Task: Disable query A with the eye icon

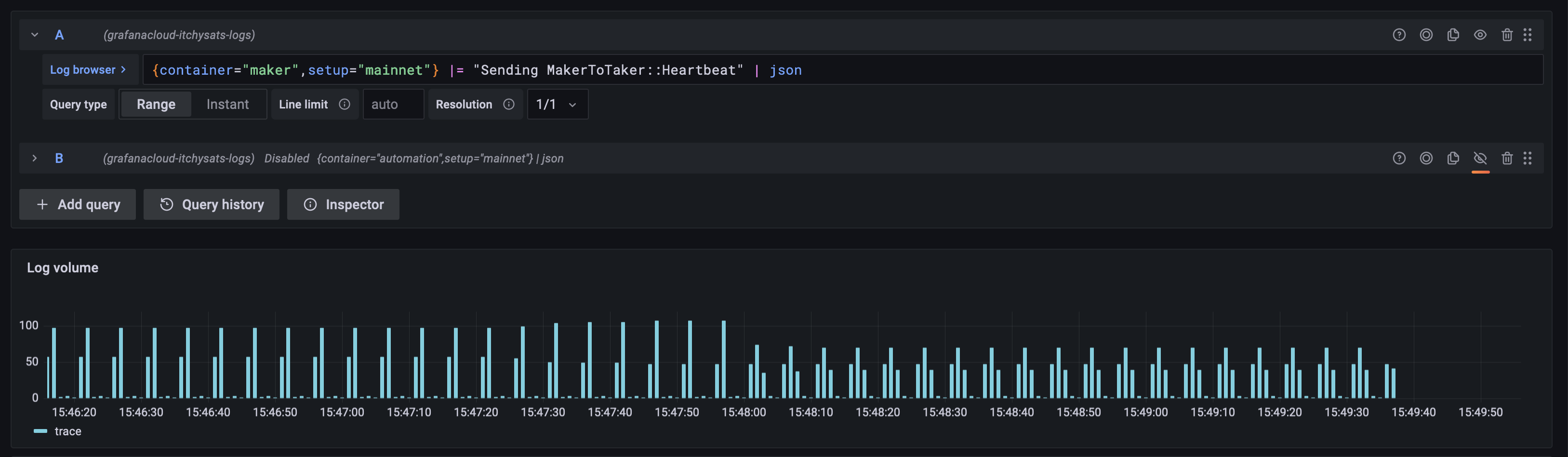Action: coord(1480,35)
